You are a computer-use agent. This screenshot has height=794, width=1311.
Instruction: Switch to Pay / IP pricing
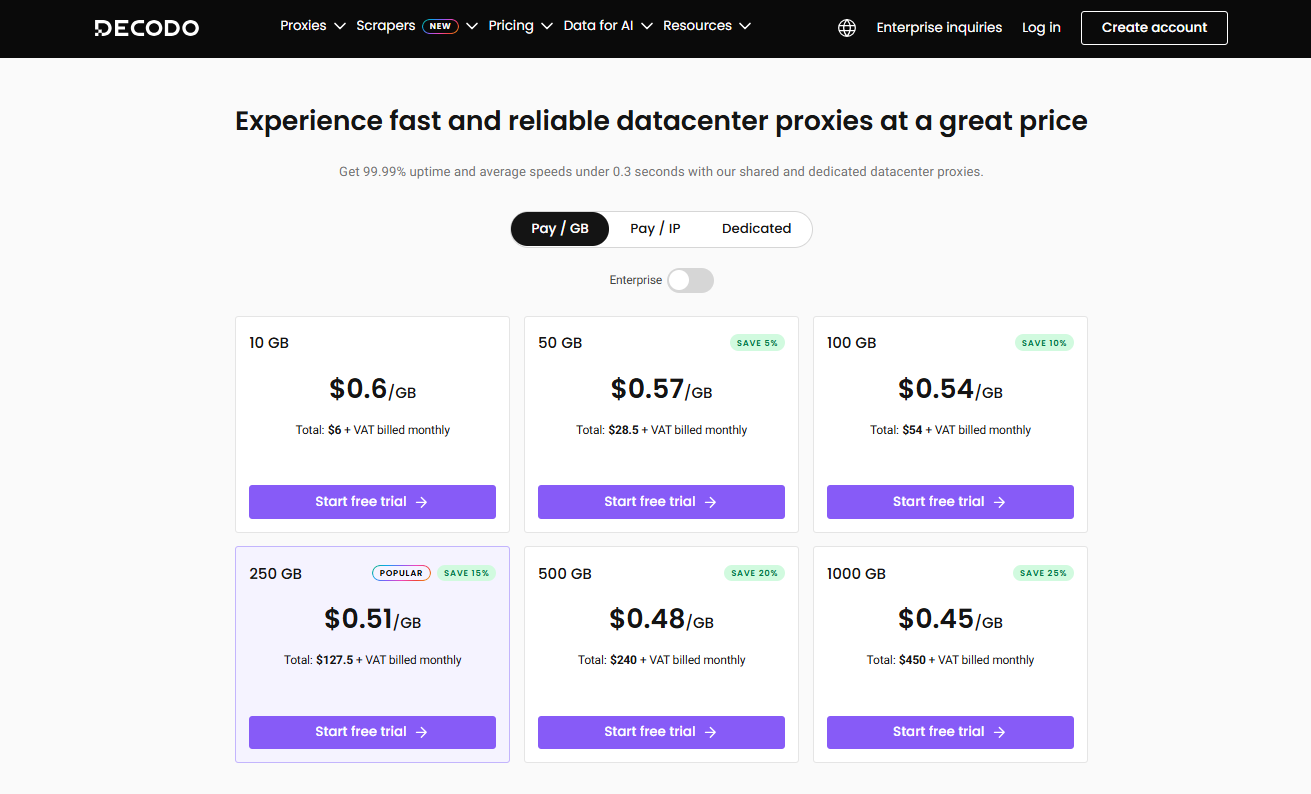pos(655,229)
